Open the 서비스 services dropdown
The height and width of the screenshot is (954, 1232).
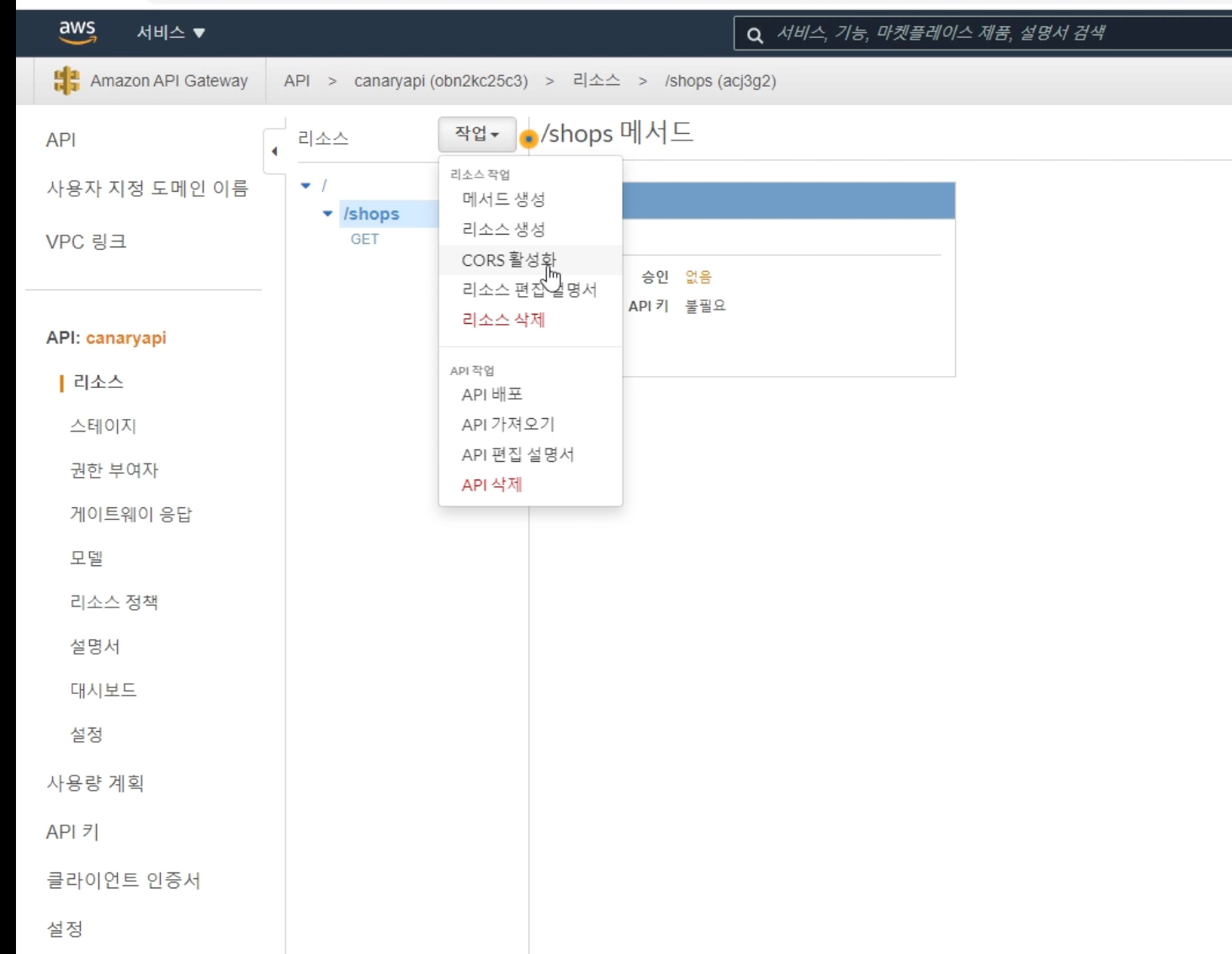click(171, 33)
